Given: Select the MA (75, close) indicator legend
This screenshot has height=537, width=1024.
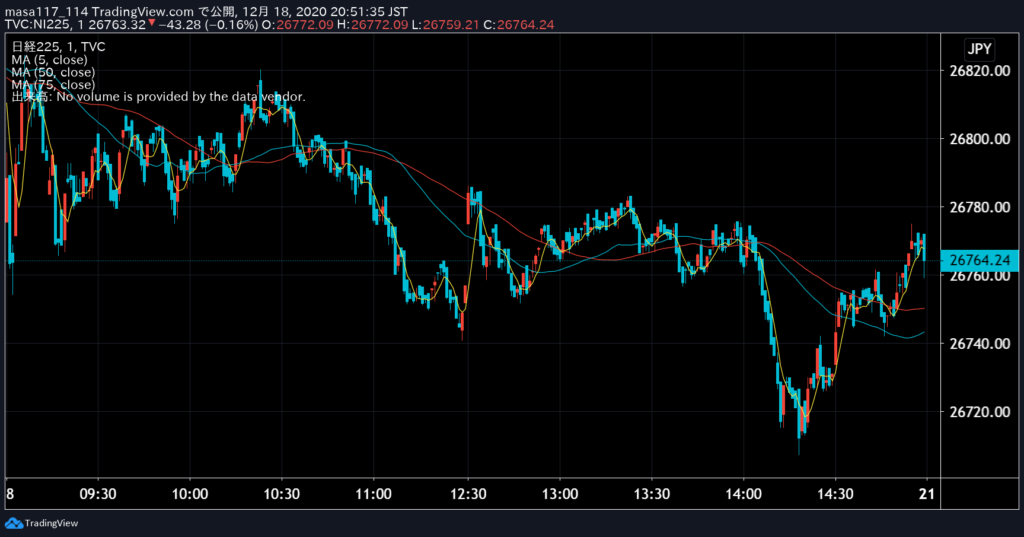Looking at the screenshot, I should 53,84.
